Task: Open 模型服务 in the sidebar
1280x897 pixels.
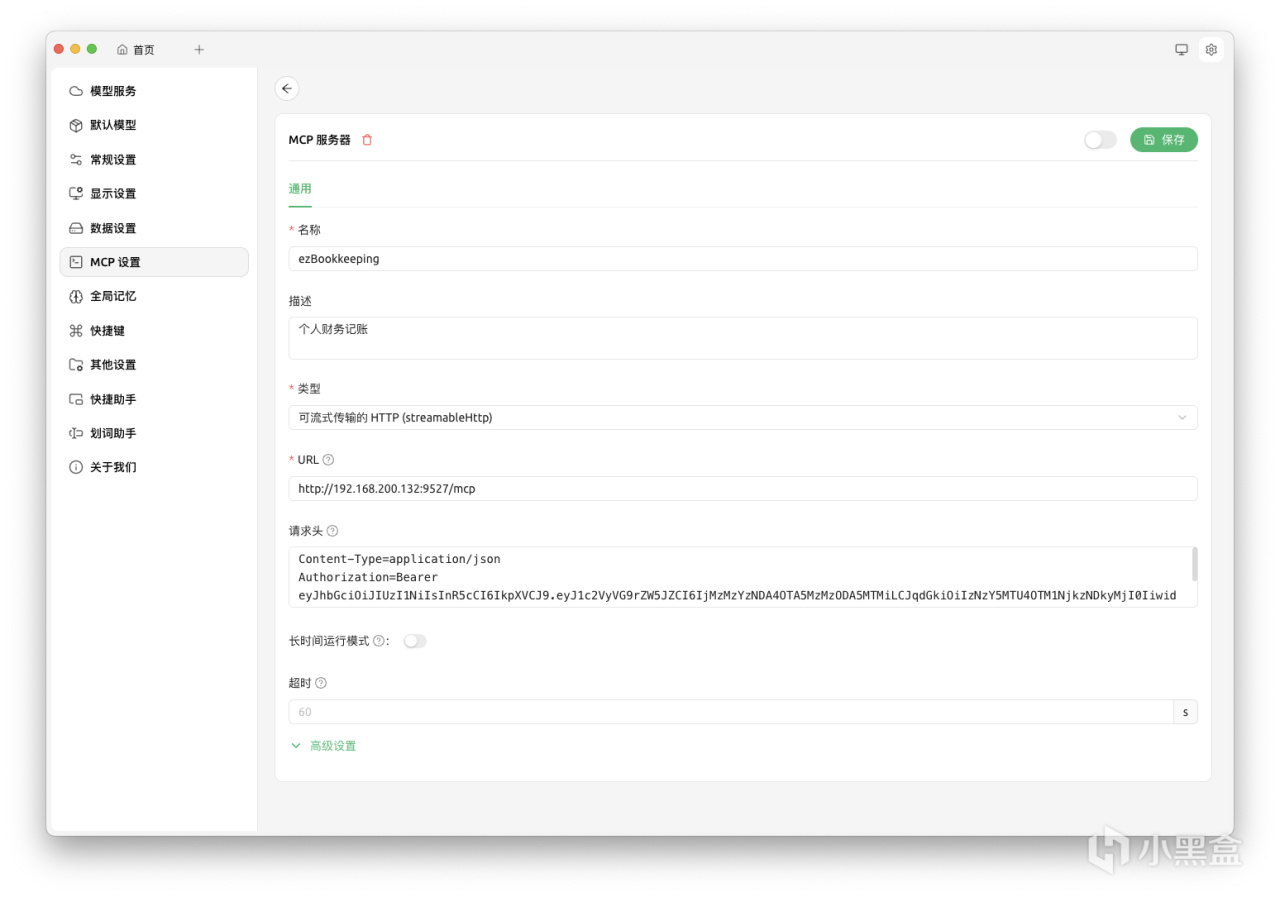Action: click(x=113, y=91)
